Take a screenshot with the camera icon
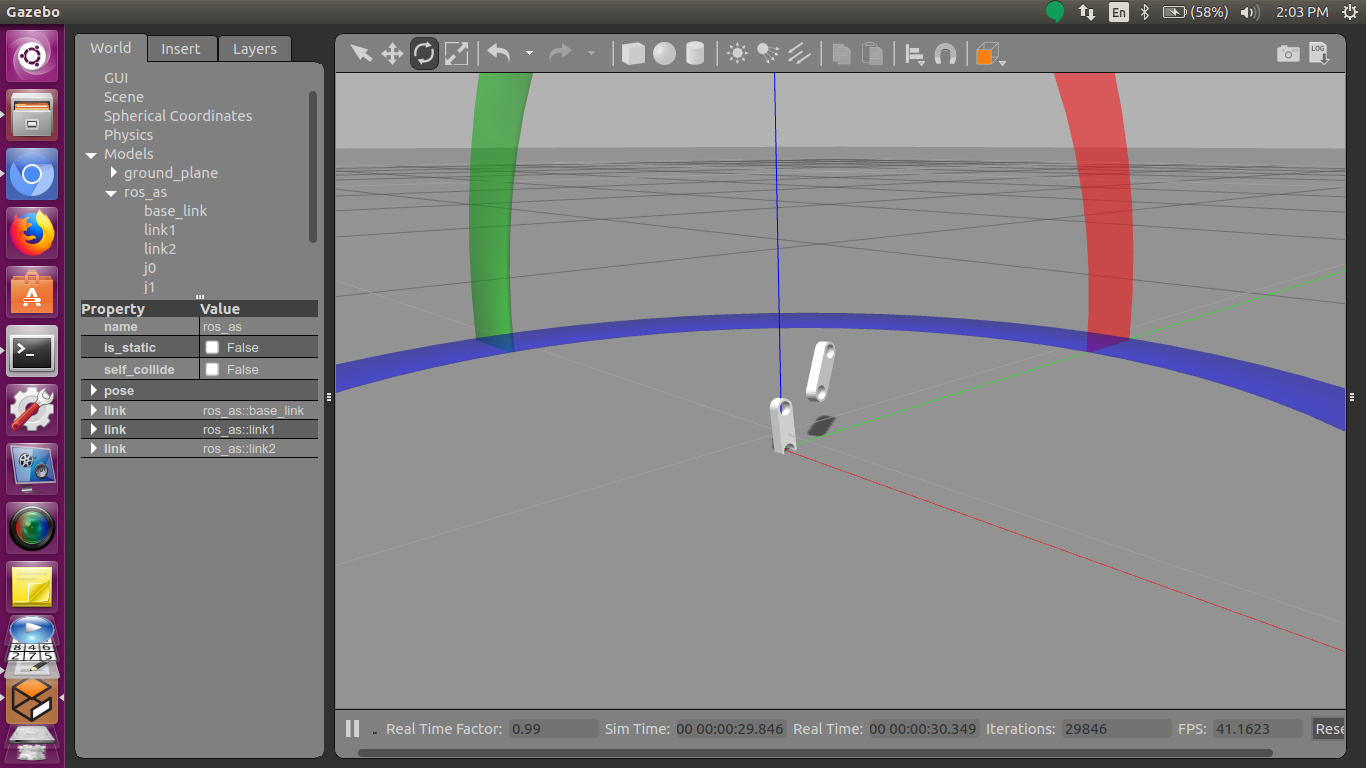1366x768 pixels. (1288, 54)
